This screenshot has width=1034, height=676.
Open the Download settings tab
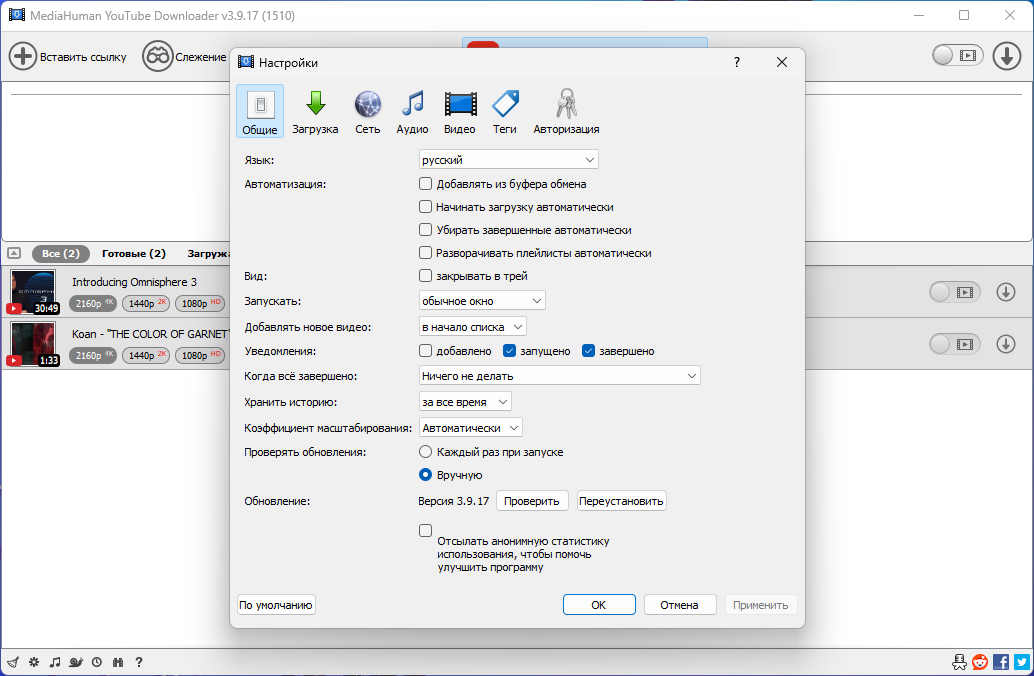pyautogui.click(x=315, y=111)
